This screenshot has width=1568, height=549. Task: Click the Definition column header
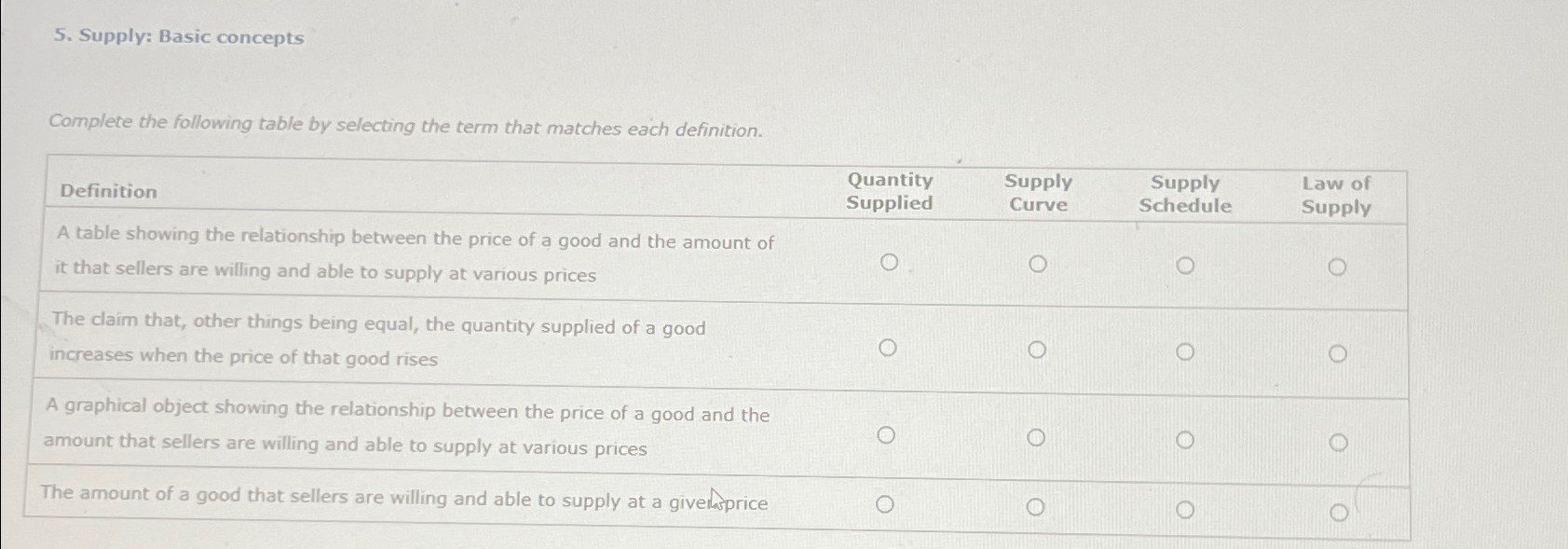(108, 192)
